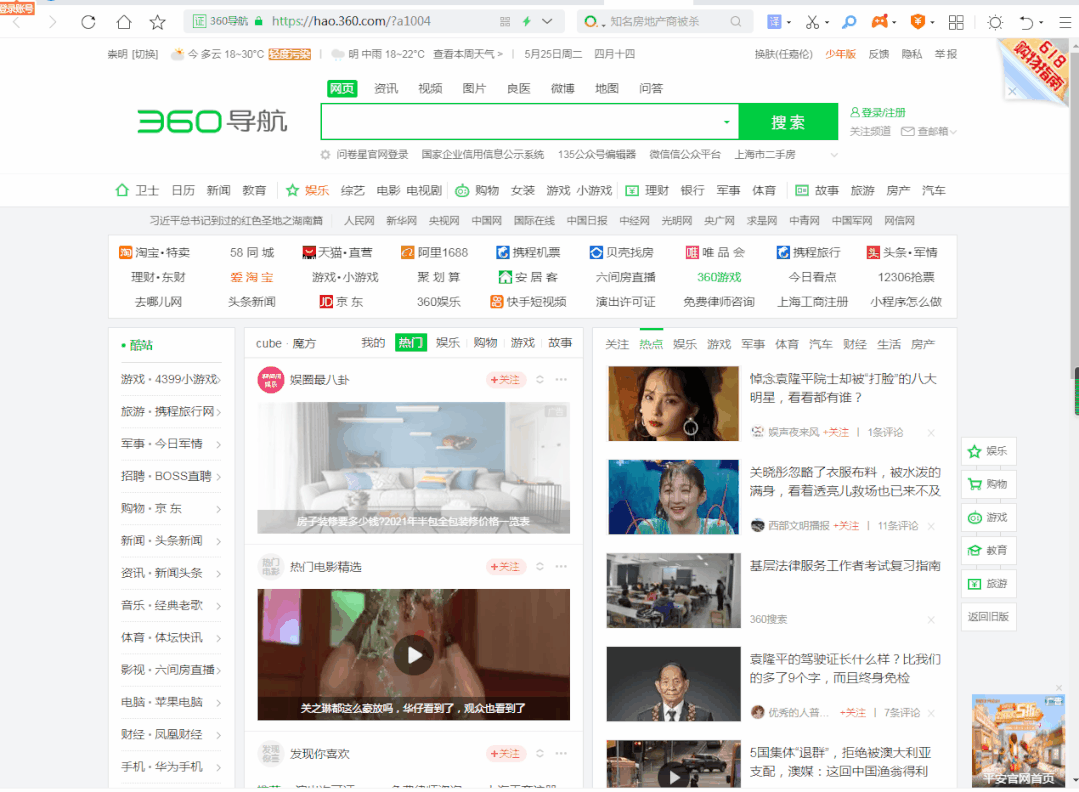Click the sun brightness mode icon

pyautogui.click(x=995, y=22)
